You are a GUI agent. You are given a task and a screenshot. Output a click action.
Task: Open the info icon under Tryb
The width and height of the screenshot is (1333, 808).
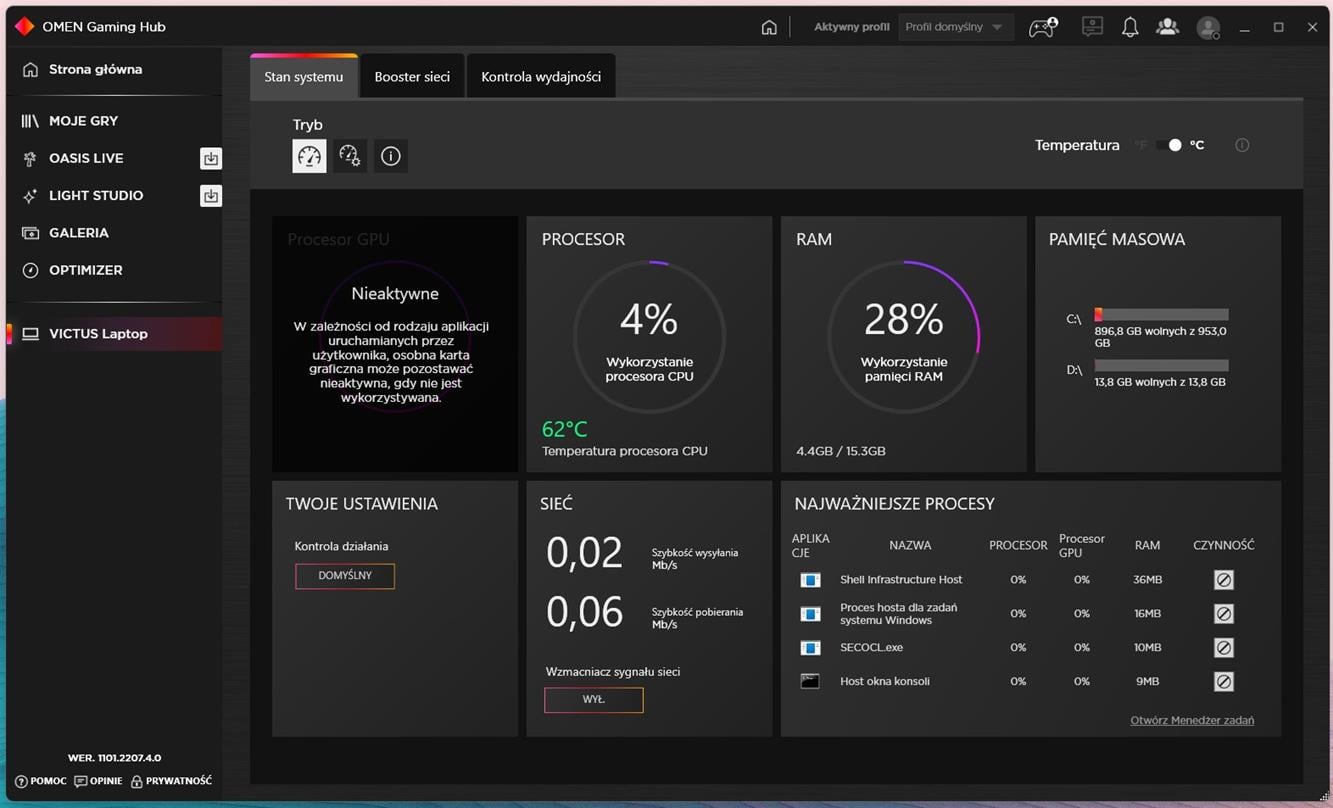(x=391, y=156)
